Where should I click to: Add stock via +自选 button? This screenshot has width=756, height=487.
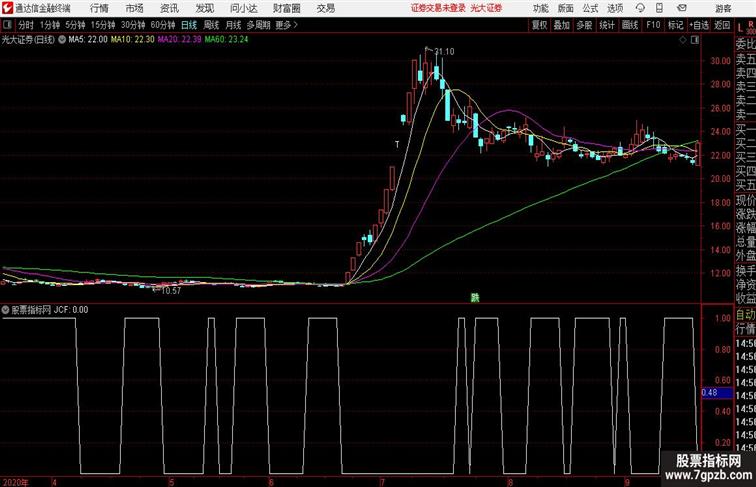[699, 25]
